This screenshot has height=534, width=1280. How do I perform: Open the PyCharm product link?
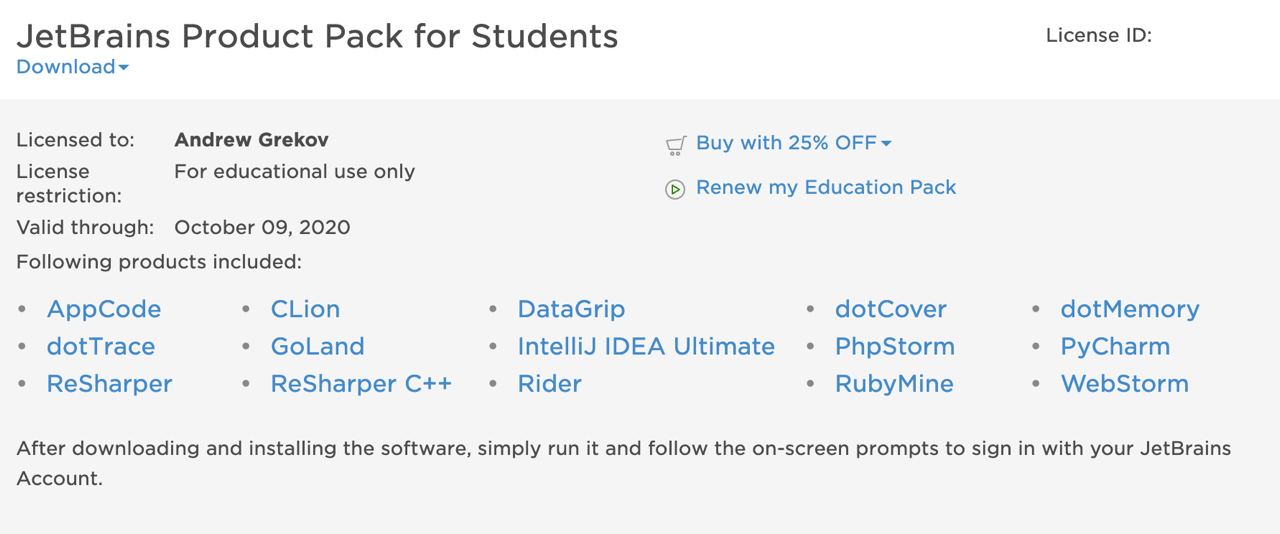click(1115, 346)
